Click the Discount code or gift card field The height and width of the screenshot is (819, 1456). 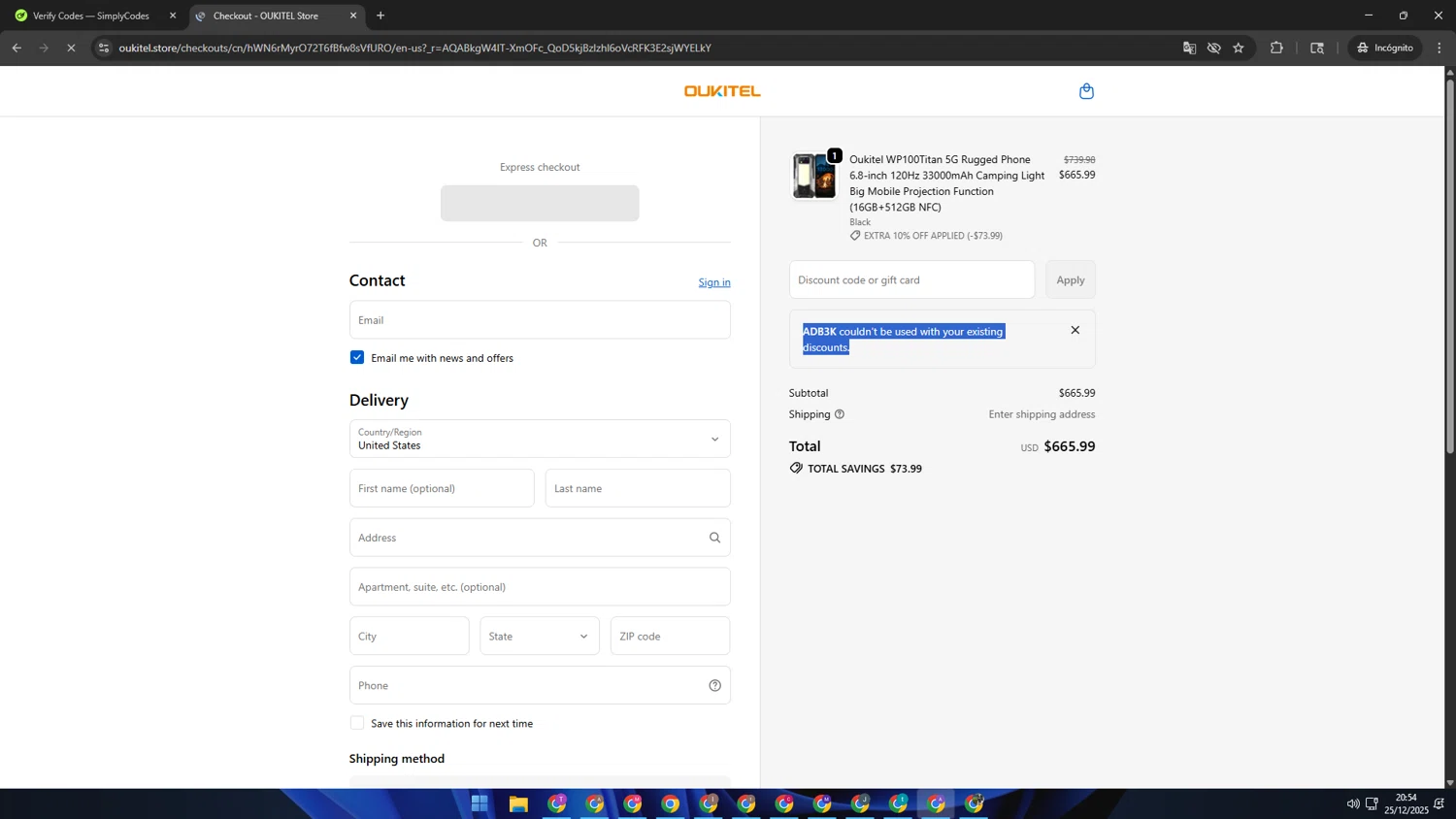[x=911, y=279]
